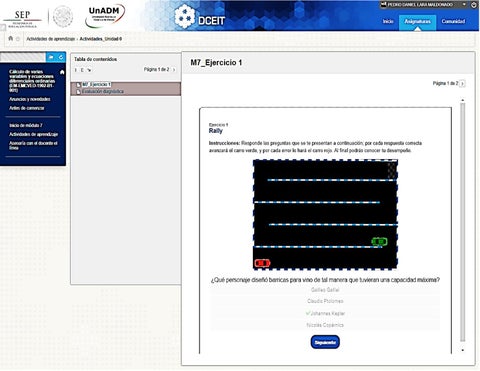Click the folder icon above the course menu

click(x=51, y=57)
